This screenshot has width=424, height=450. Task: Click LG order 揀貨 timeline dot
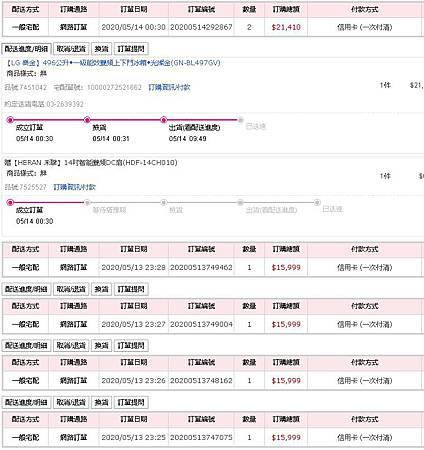(x=87, y=120)
